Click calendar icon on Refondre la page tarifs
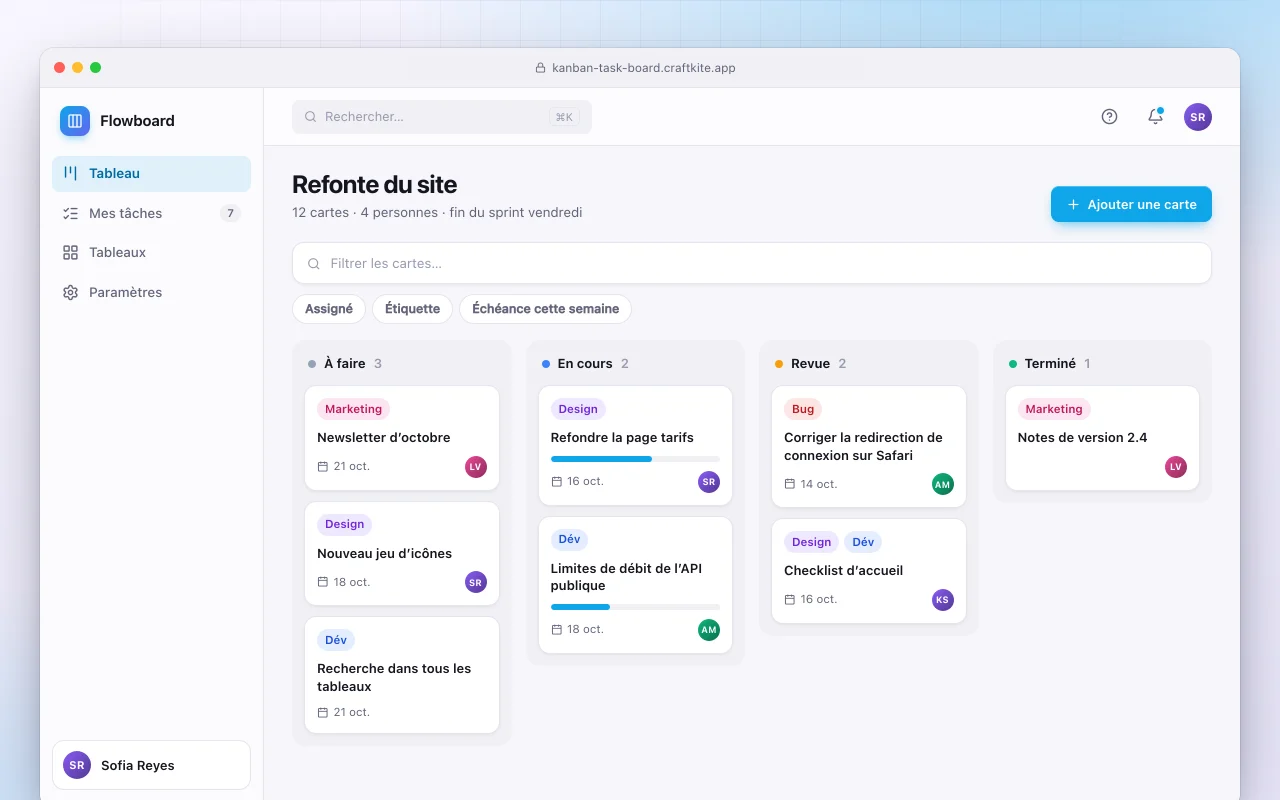Screen dimensions: 1280x800 click(557, 482)
